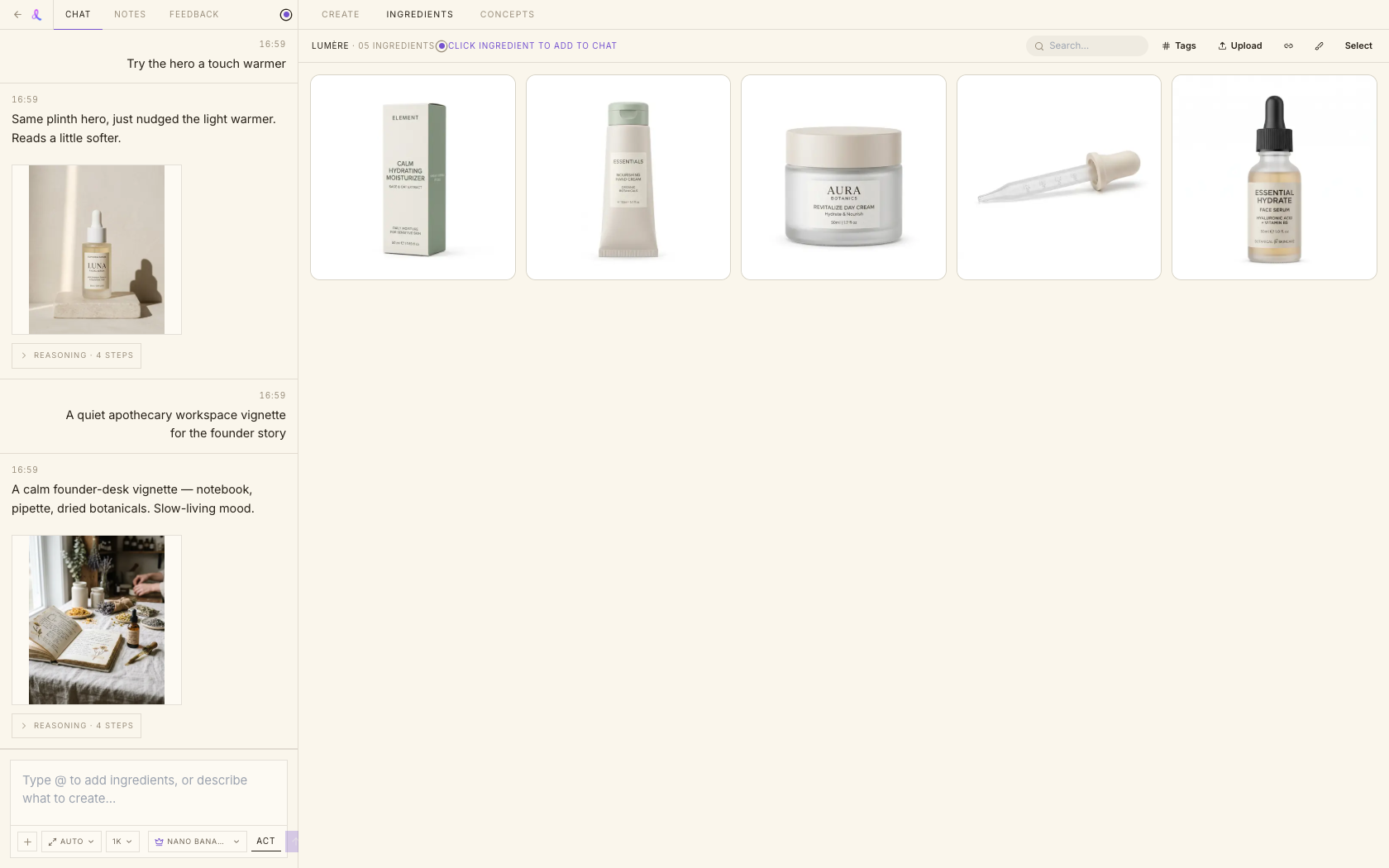Open the Tags filter
1389x868 pixels.
click(1179, 46)
